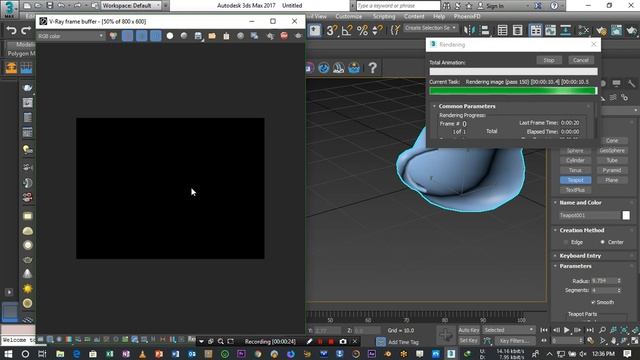Click the Cancel button in Rendering dialog

tap(580, 60)
